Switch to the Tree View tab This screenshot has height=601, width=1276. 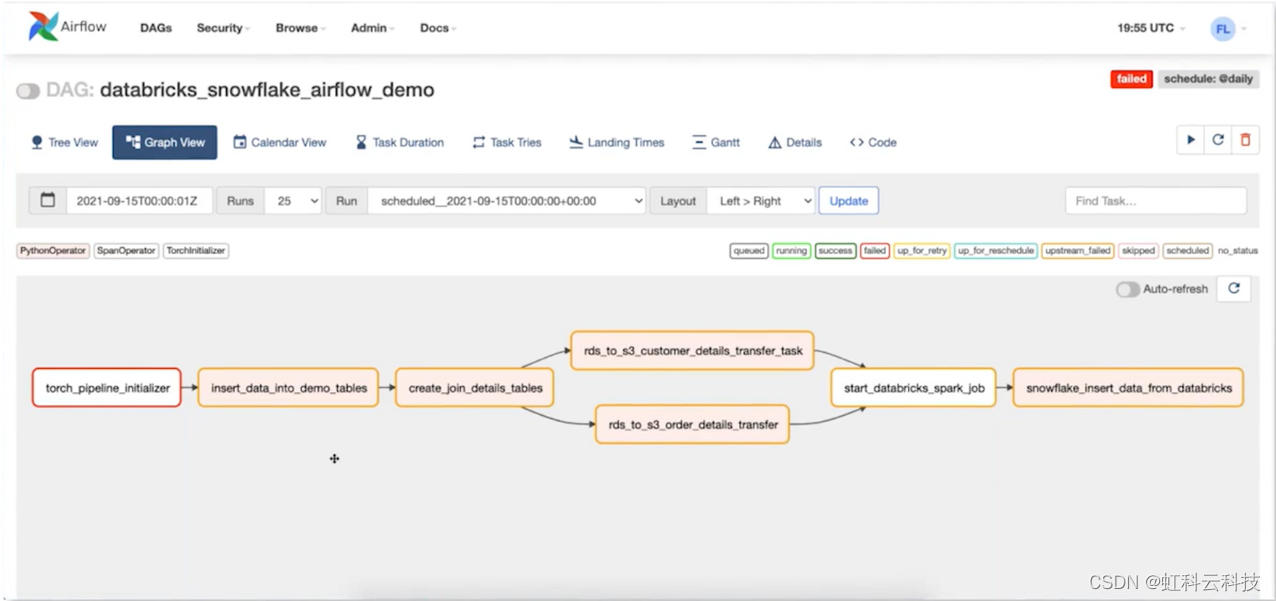tap(64, 142)
